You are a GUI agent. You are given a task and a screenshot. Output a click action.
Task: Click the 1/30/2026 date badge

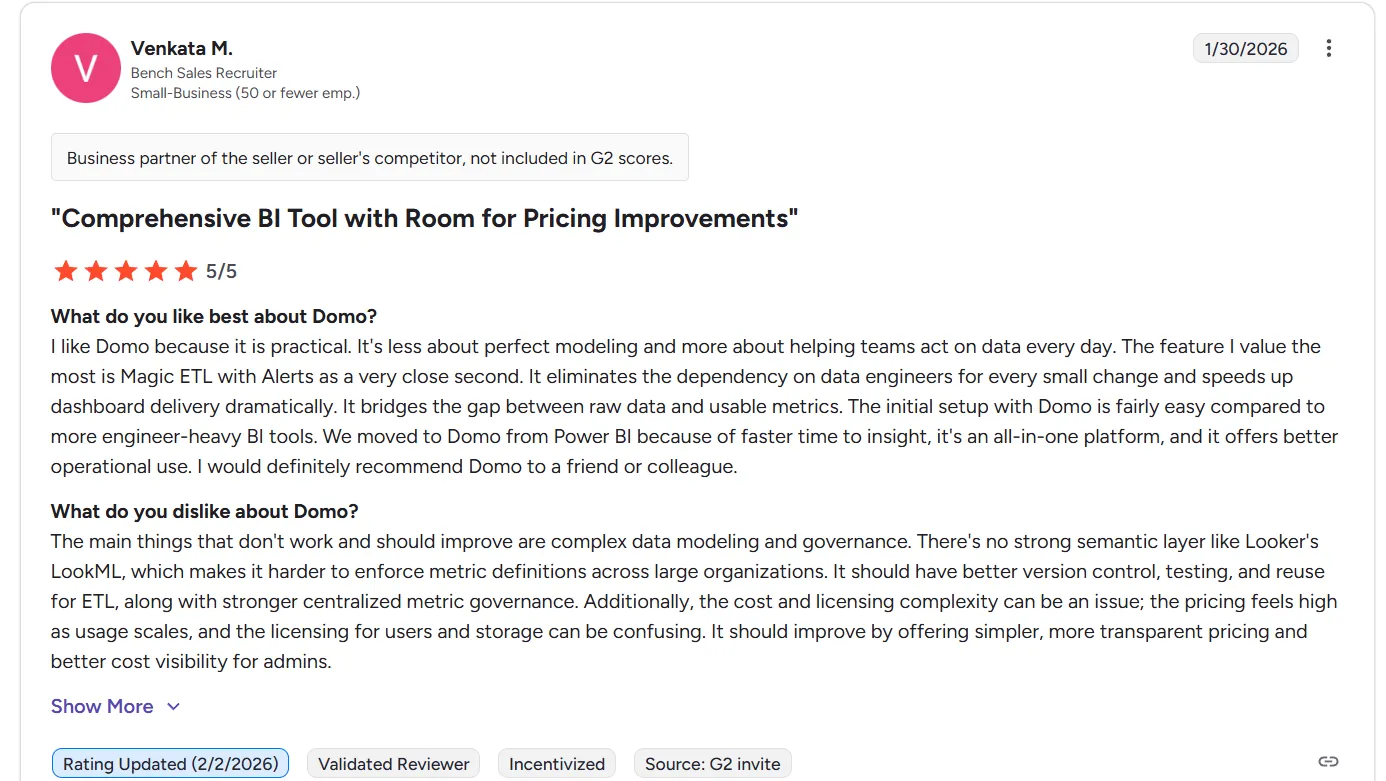[x=1245, y=48]
